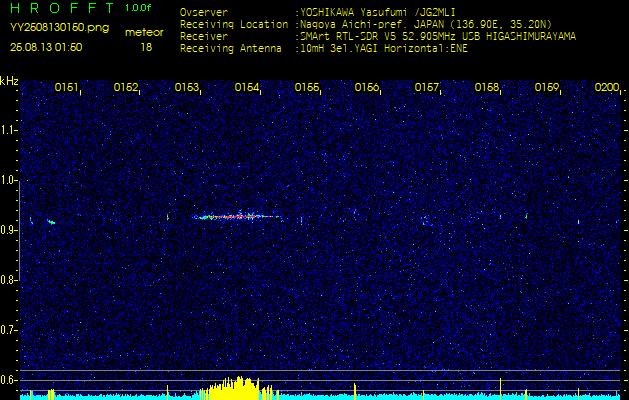This screenshot has width=629, height=400.
Task: Click the 'Receiving Antenna' label
Action: click(231, 49)
